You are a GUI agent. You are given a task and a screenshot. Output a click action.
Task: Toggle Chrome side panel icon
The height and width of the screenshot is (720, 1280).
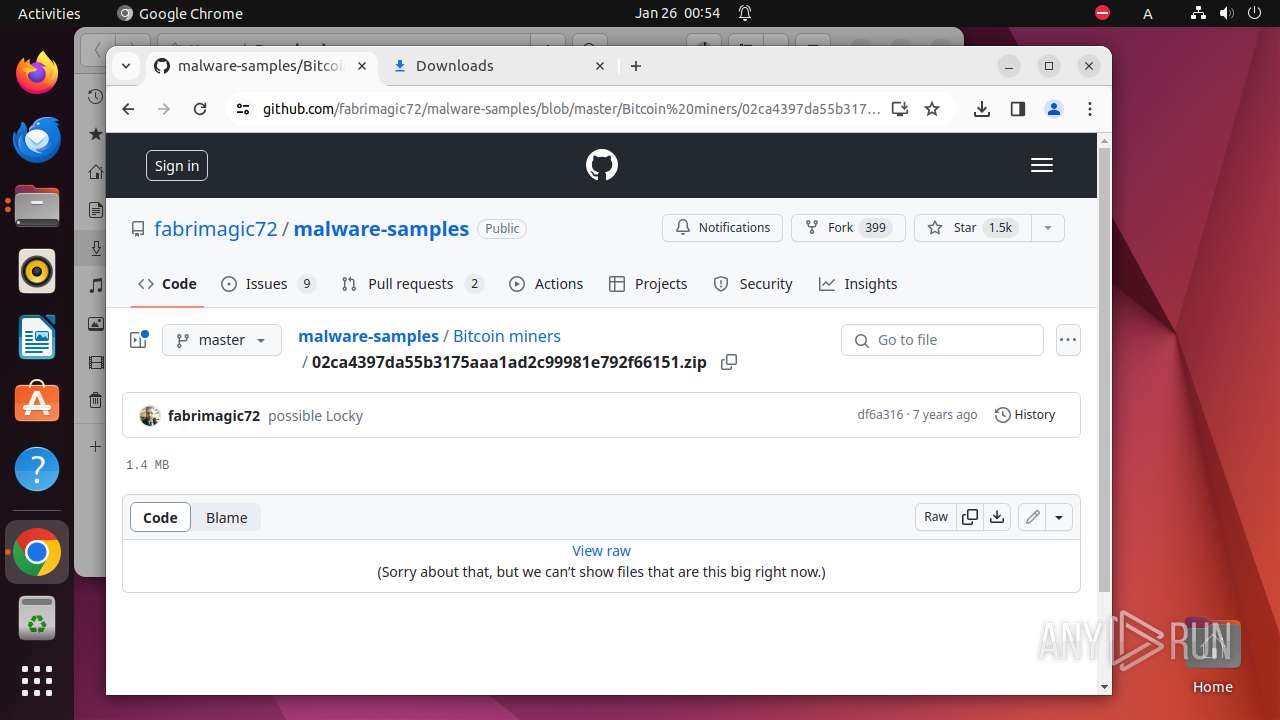pos(1018,109)
